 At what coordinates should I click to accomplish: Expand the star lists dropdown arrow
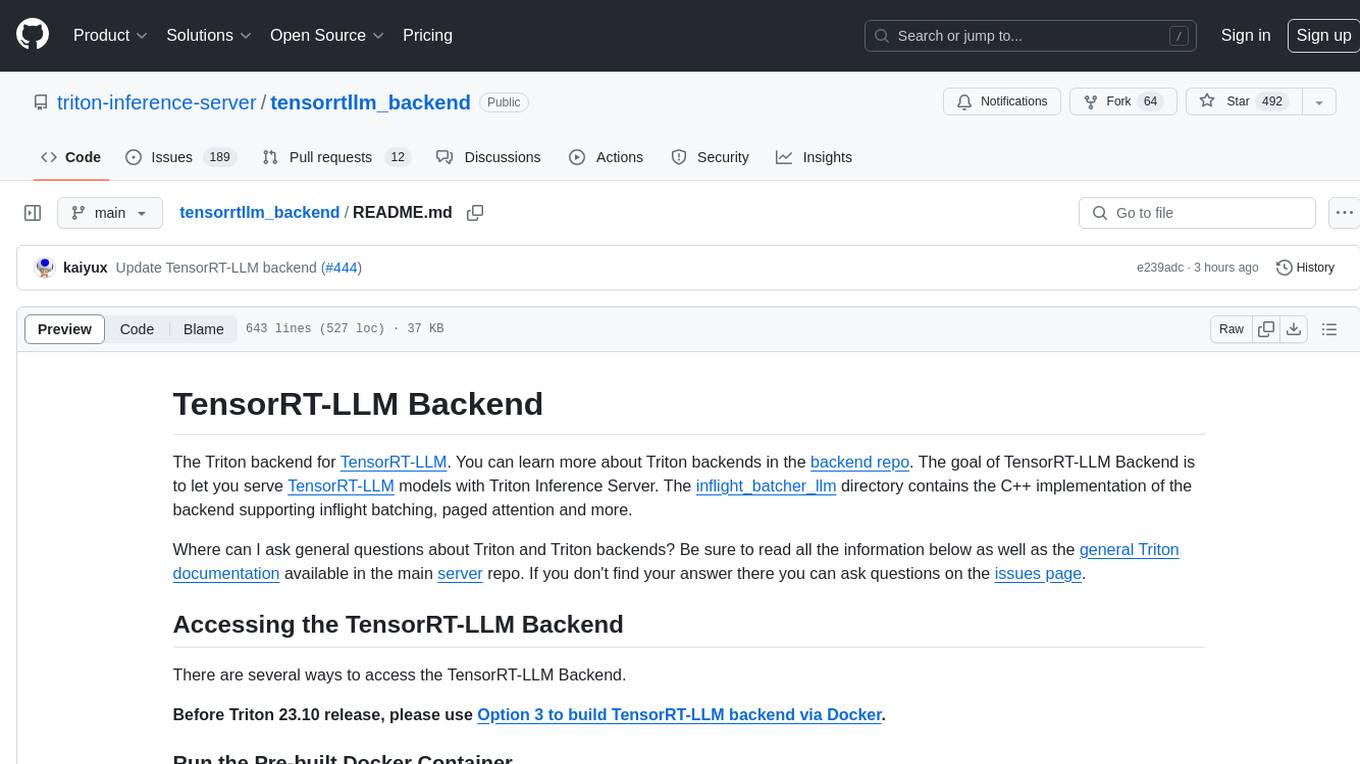click(1319, 102)
